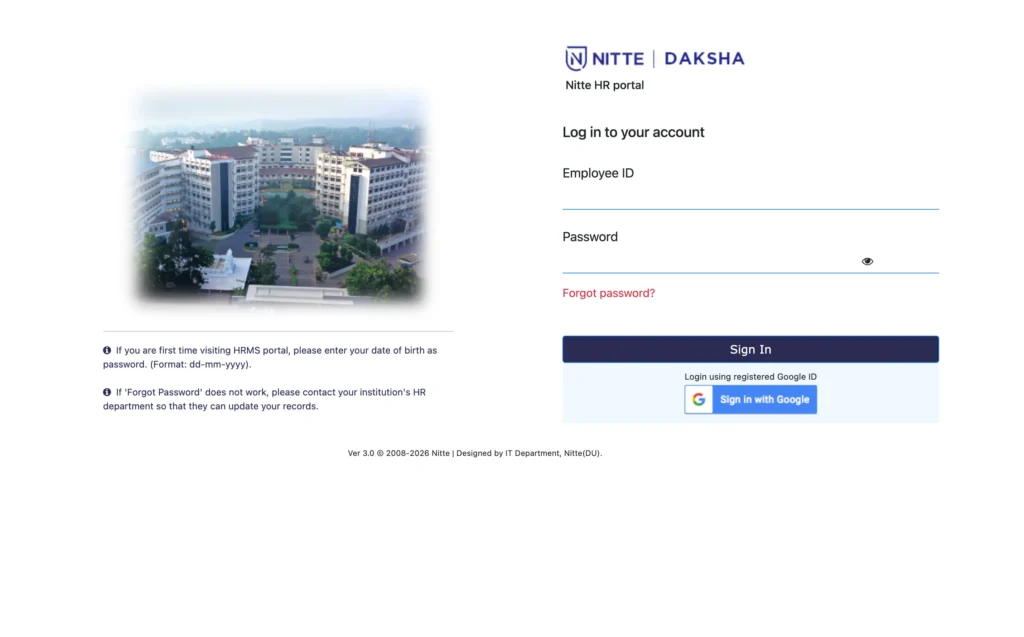The height and width of the screenshot is (637, 1024).
Task: Click the info icon beside first-time visitor note
Action: pos(107,350)
